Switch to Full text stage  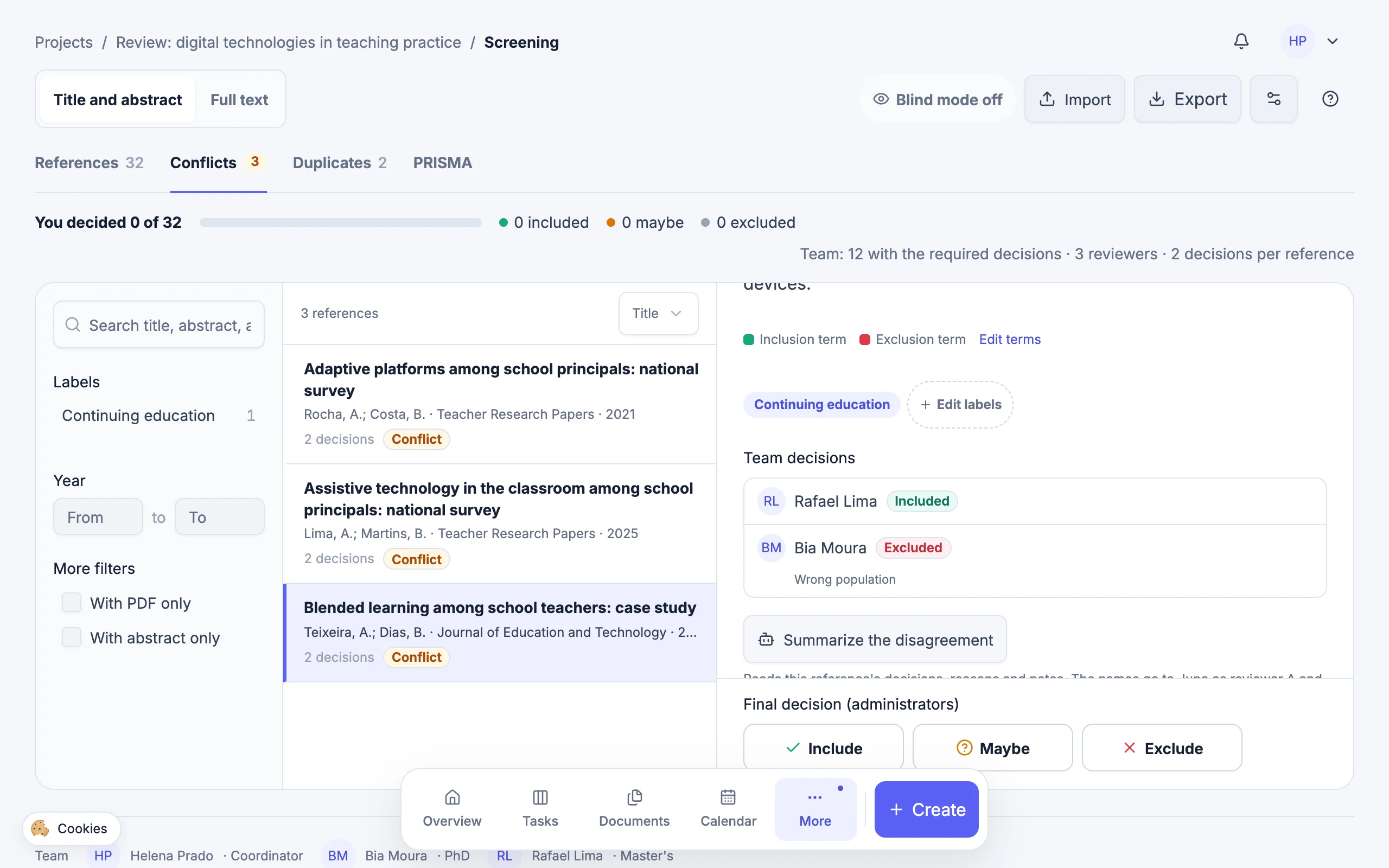tap(239, 99)
